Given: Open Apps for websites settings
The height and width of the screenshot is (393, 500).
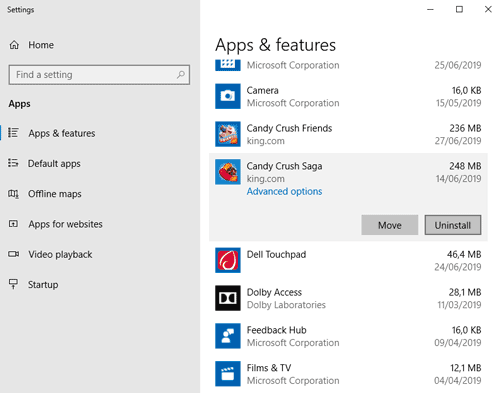Looking at the screenshot, I should (65, 224).
